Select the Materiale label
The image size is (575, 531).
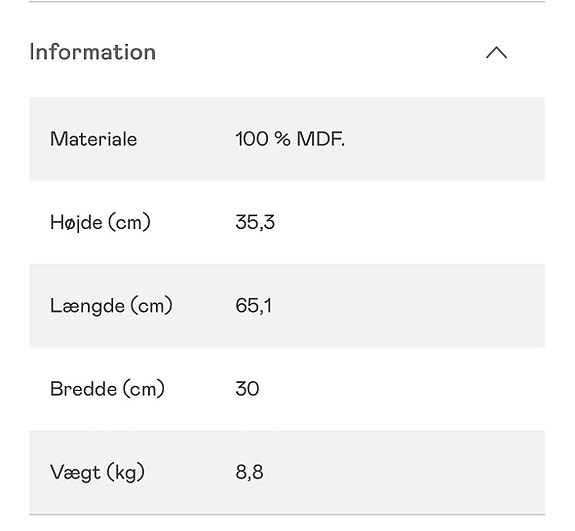click(x=94, y=139)
